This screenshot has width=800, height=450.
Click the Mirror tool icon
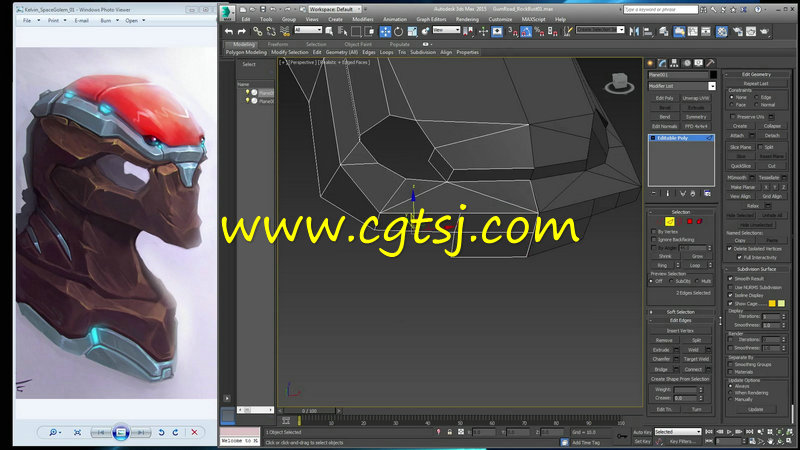coord(634,32)
